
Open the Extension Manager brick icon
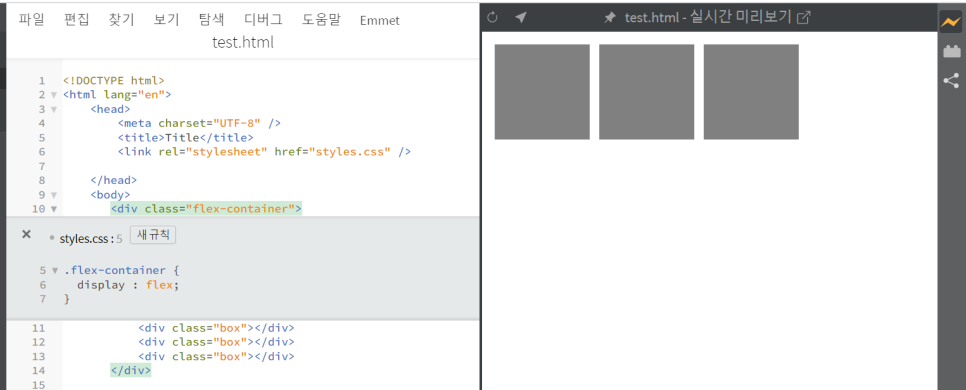952,52
